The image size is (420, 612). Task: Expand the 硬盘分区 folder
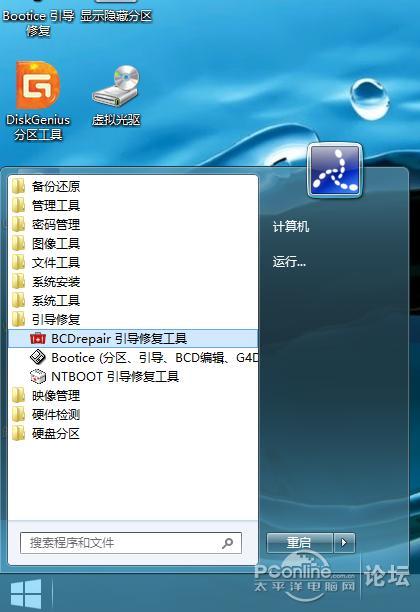(x=133, y=433)
